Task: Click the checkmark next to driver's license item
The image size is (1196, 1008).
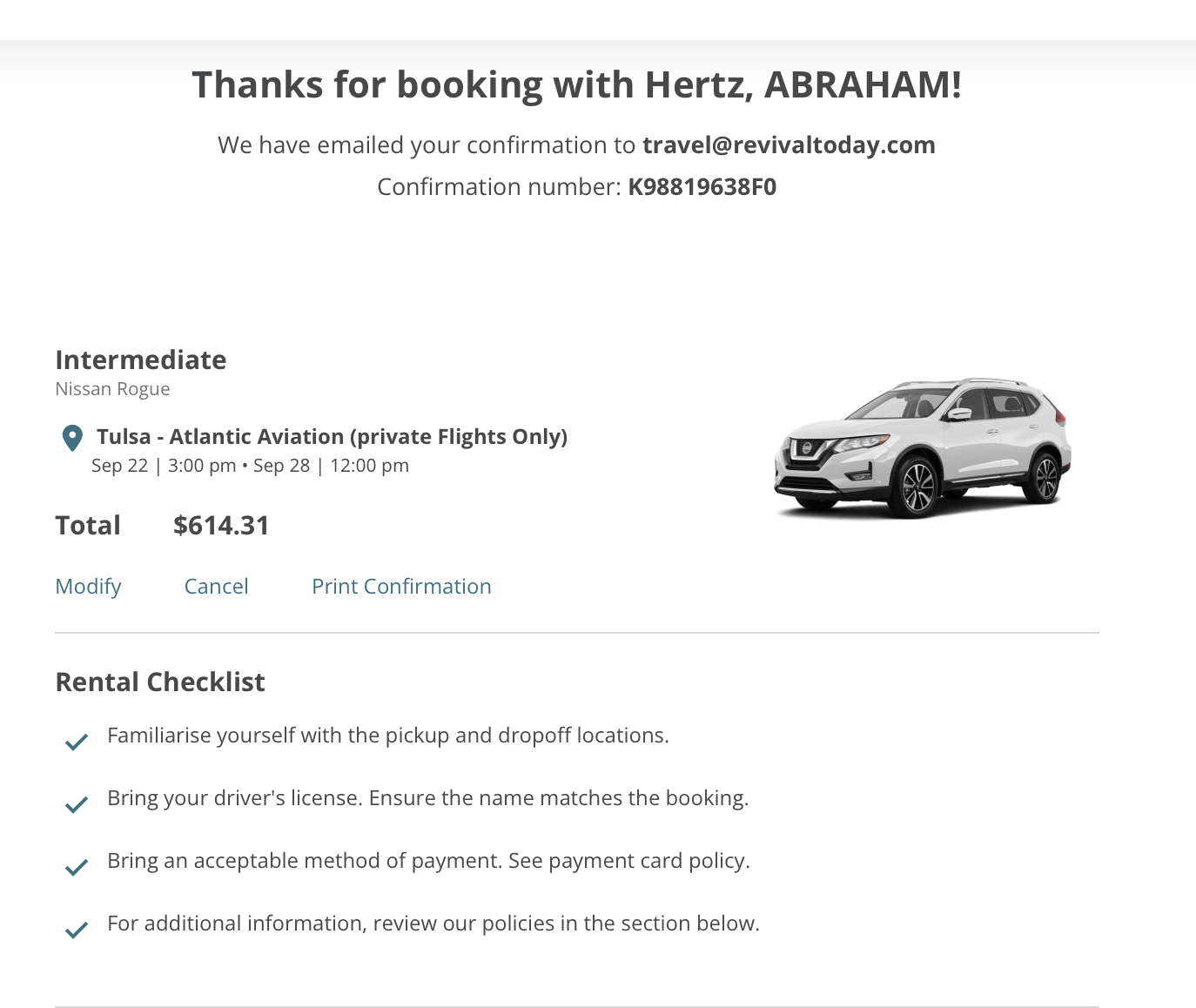Action: [77, 804]
